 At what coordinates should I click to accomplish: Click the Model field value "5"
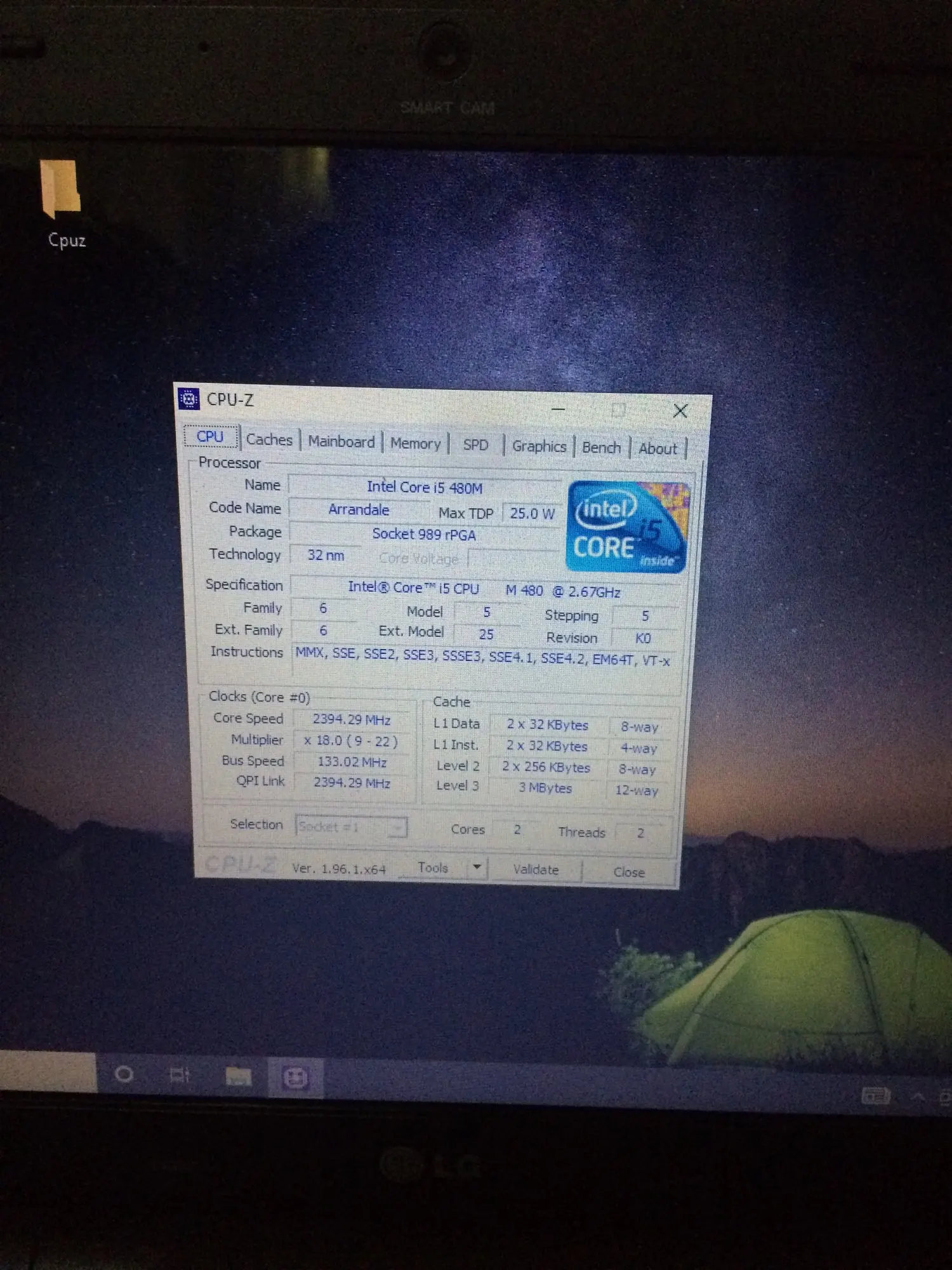(487, 612)
